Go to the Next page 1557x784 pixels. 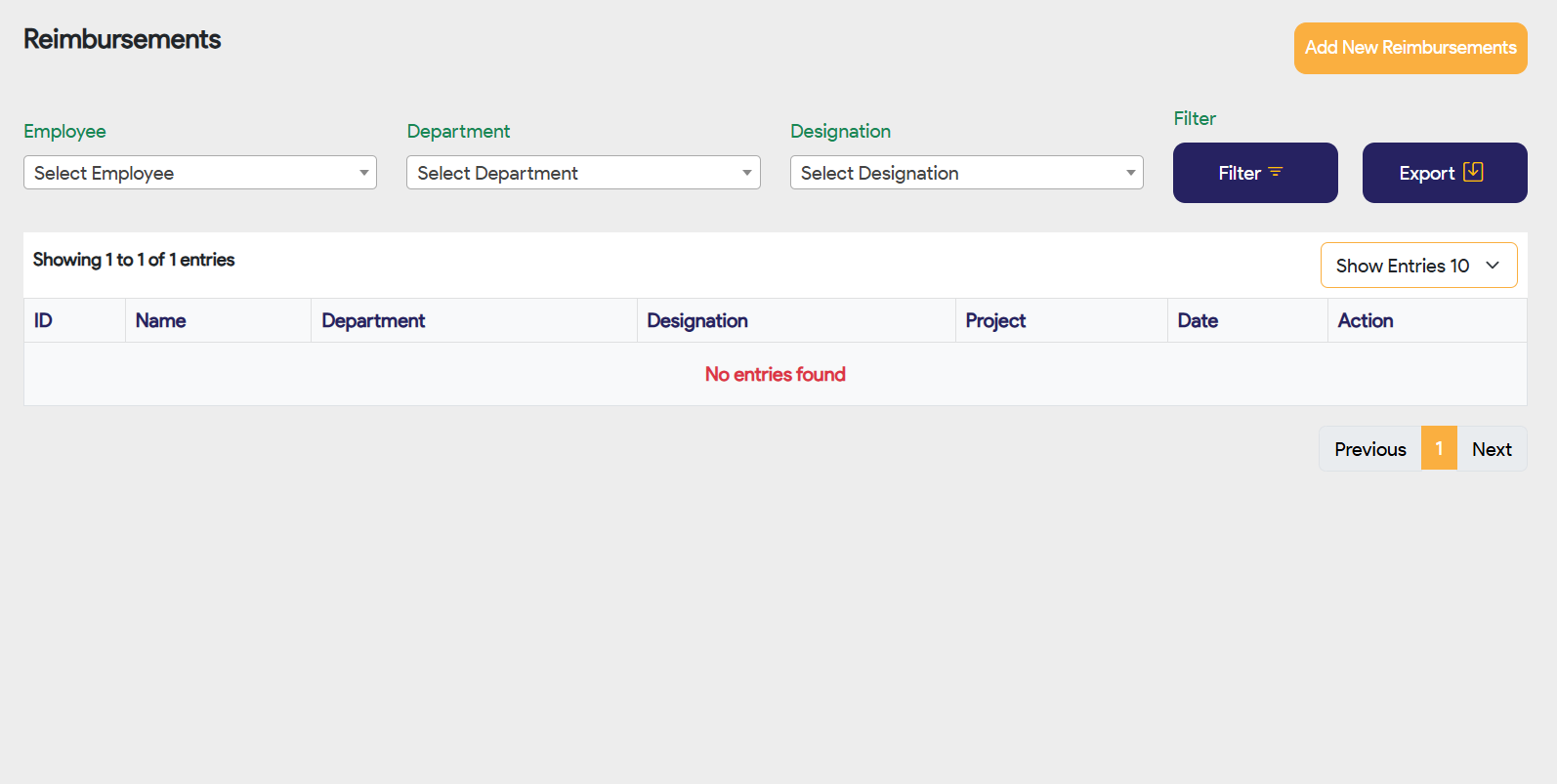click(x=1492, y=449)
